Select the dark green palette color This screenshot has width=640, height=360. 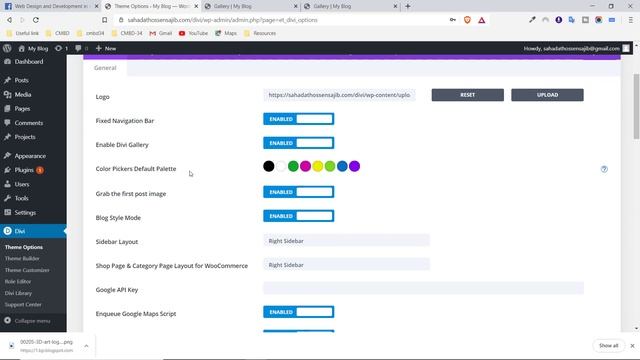point(293,166)
